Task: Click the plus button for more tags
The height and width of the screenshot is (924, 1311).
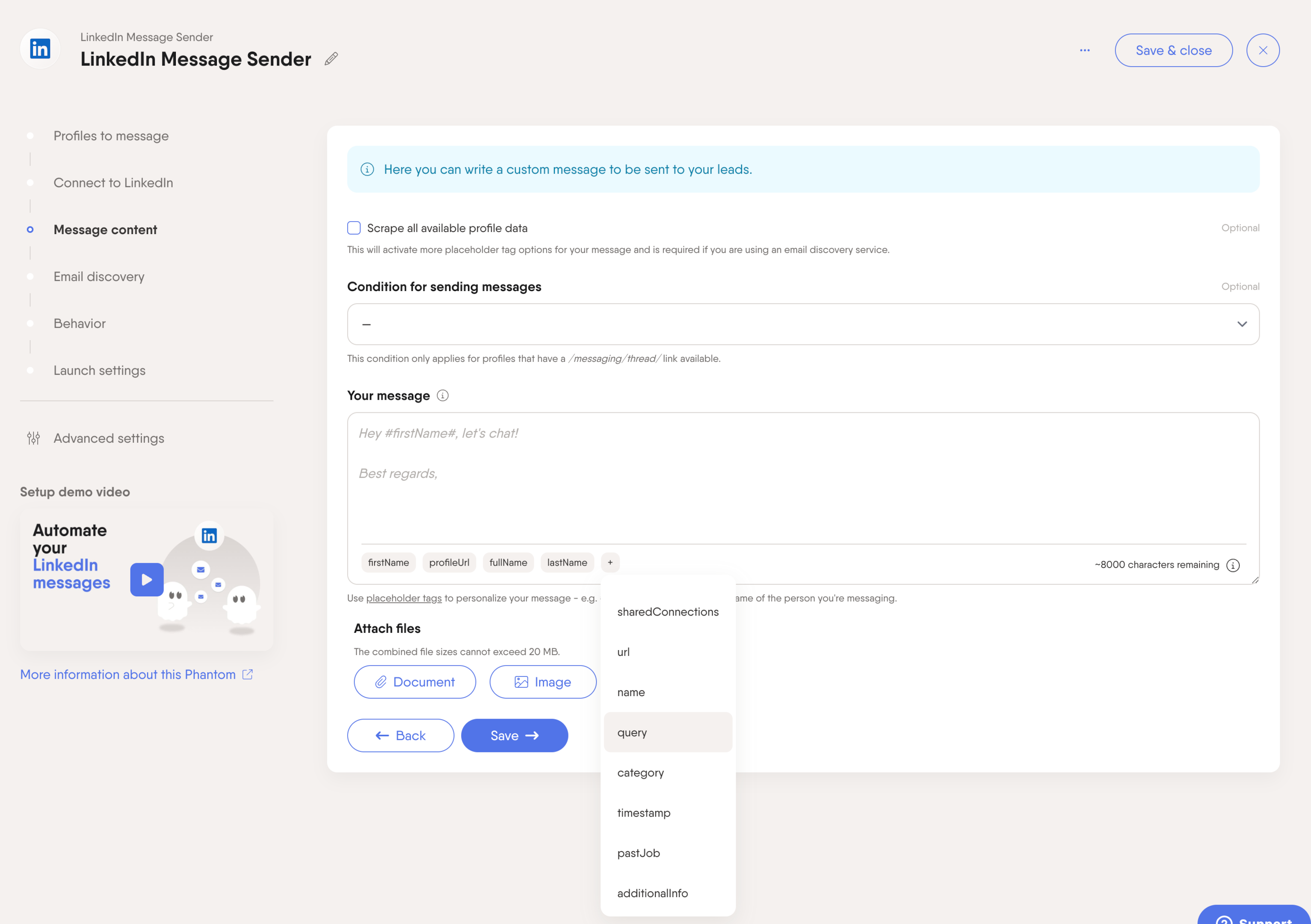Action: click(x=610, y=563)
